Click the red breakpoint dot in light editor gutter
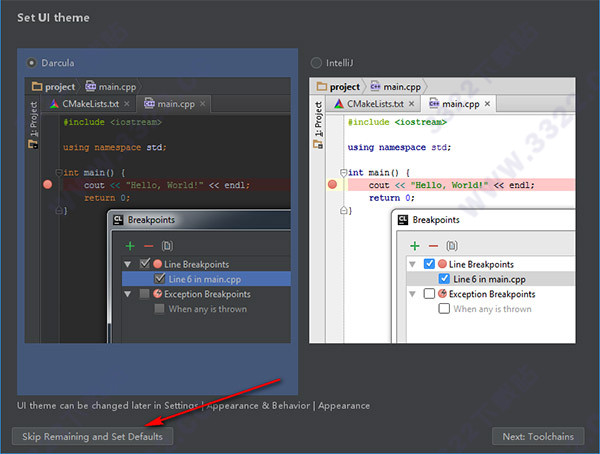 [x=332, y=184]
